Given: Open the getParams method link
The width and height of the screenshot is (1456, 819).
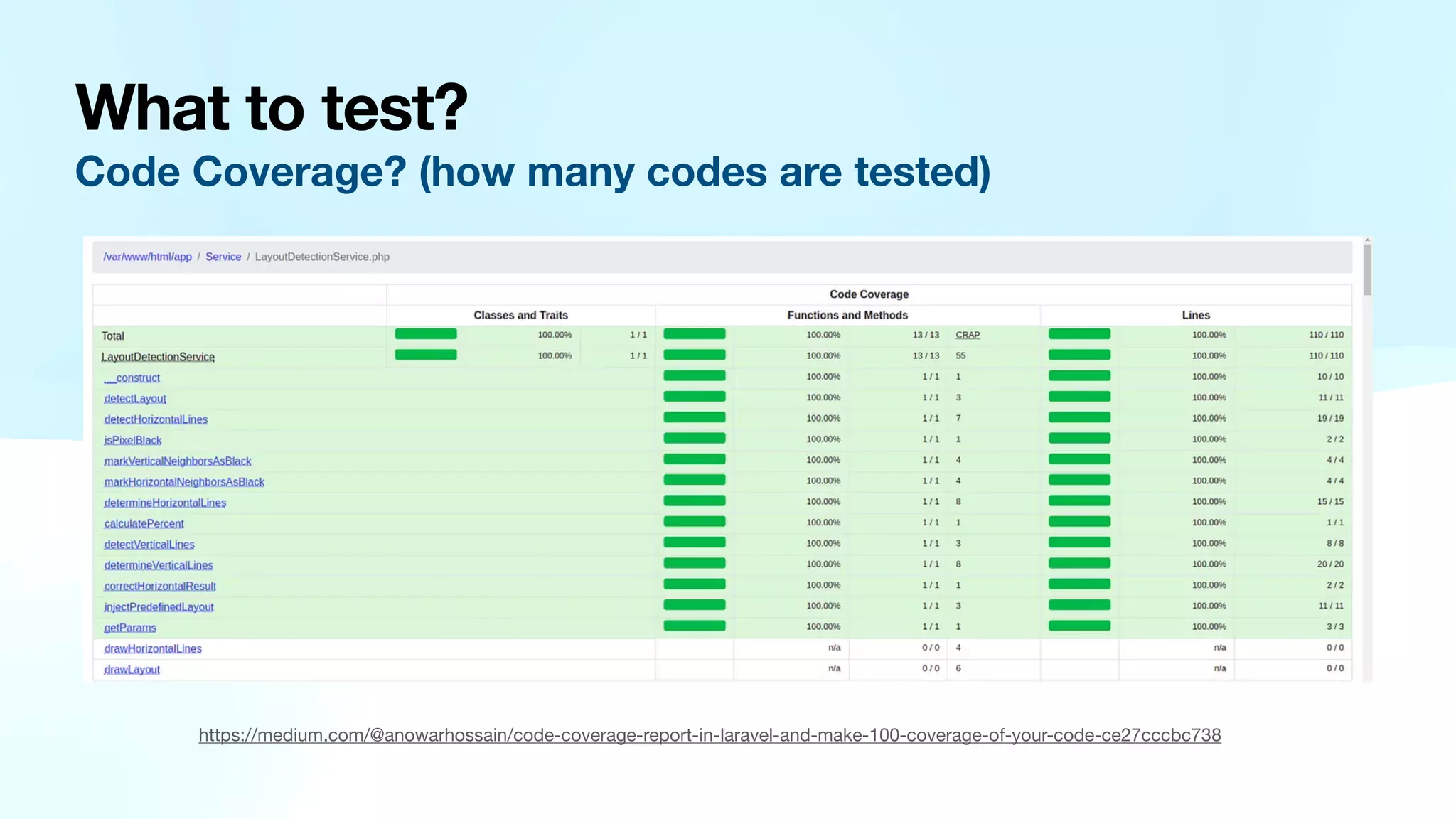Looking at the screenshot, I should (130, 628).
